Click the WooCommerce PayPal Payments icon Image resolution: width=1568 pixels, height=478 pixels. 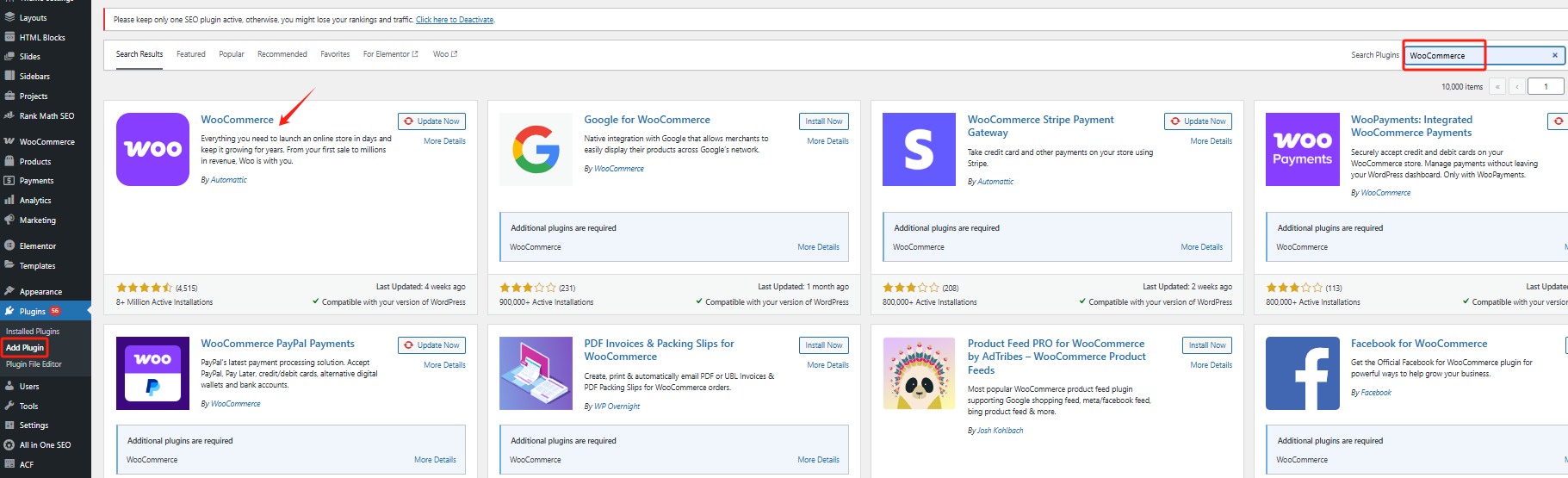(152, 373)
